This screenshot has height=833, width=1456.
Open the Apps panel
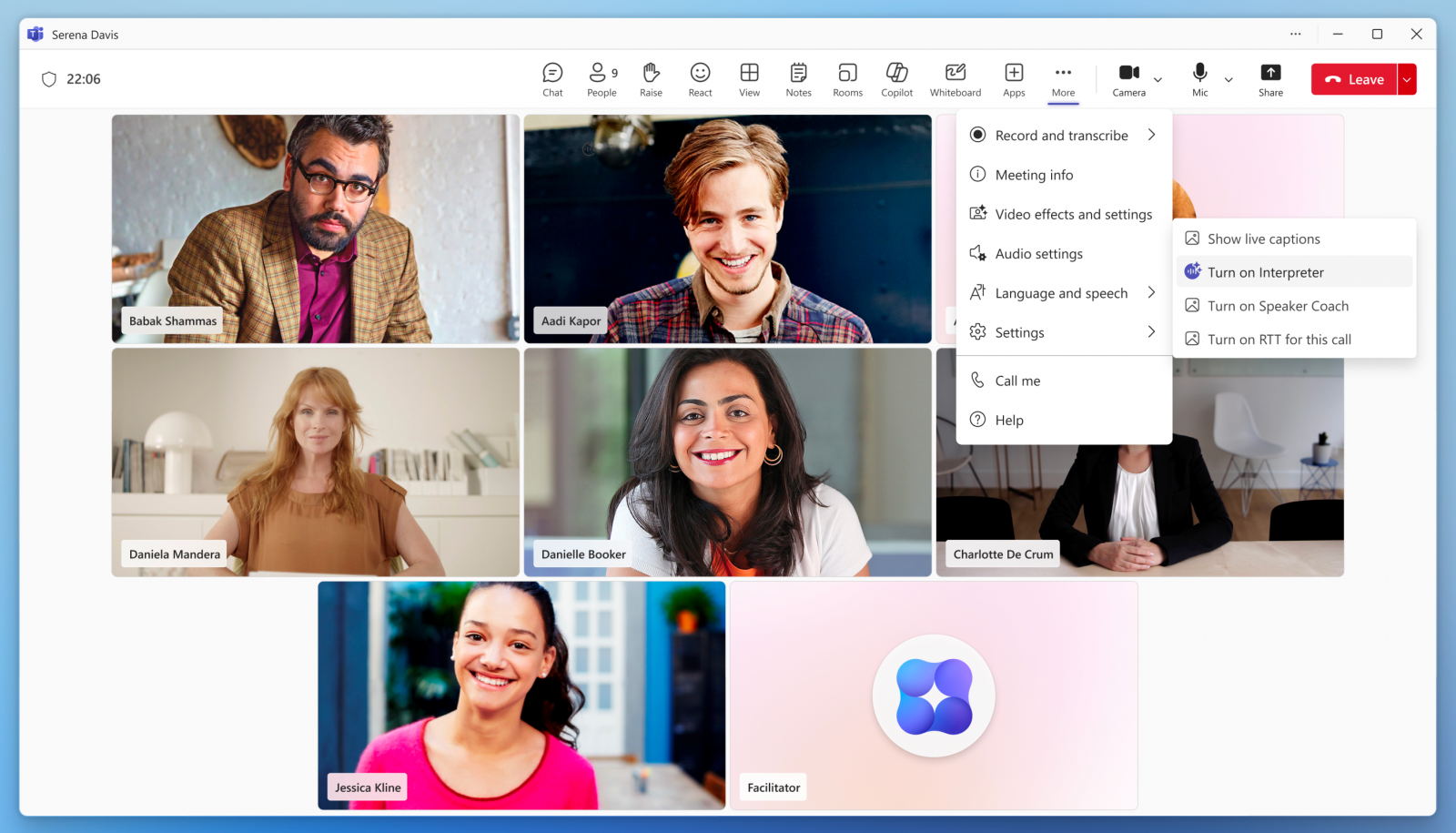(x=1014, y=78)
